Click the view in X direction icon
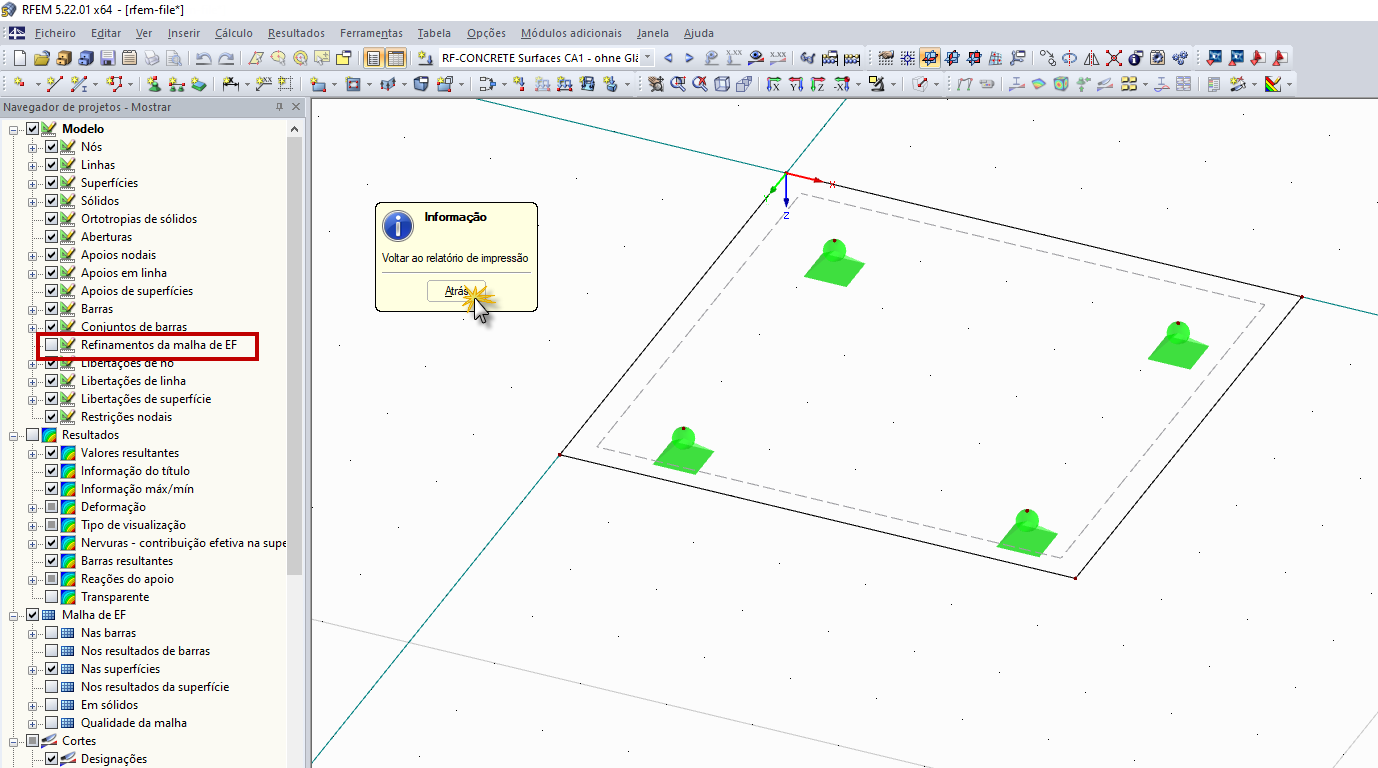1378x768 pixels. [x=773, y=84]
